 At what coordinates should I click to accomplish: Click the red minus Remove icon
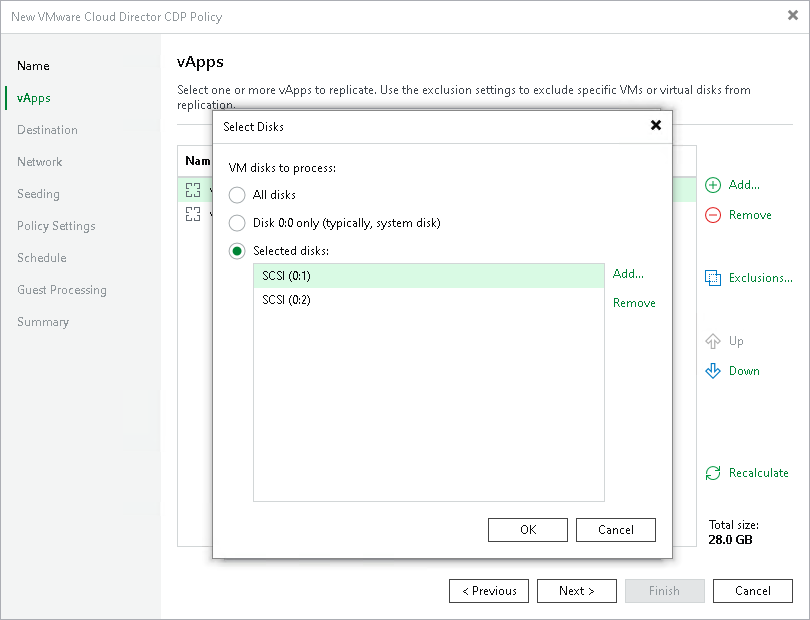pos(713,215)
